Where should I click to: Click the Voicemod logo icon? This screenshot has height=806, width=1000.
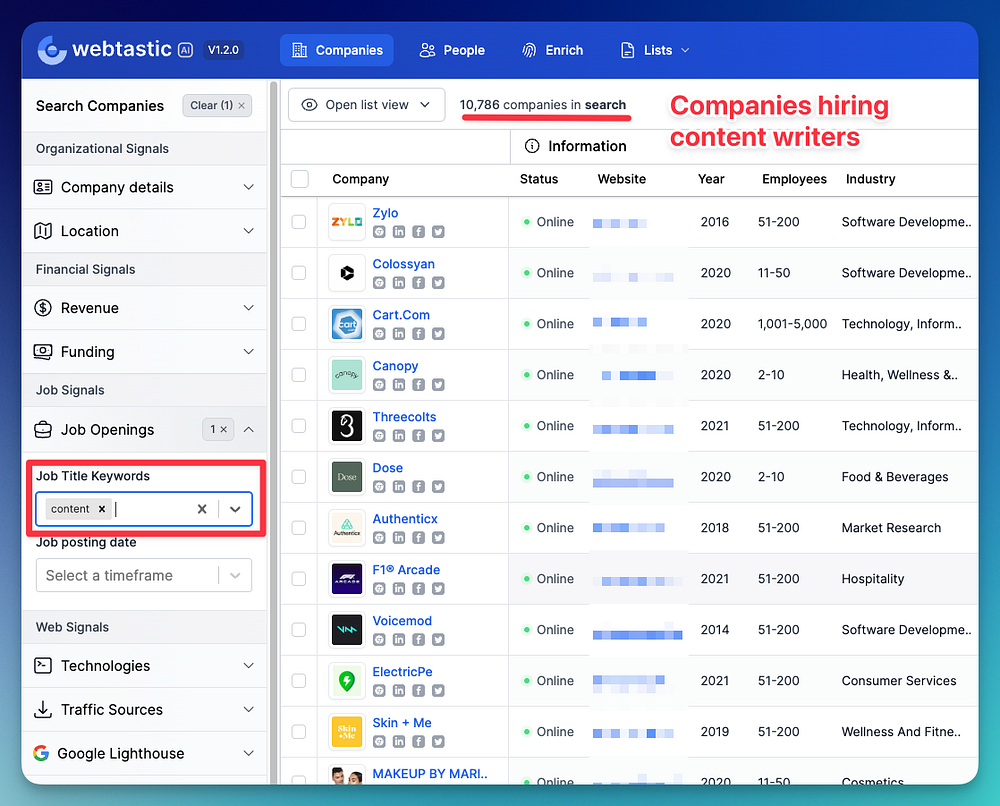(x=347, y=630)
